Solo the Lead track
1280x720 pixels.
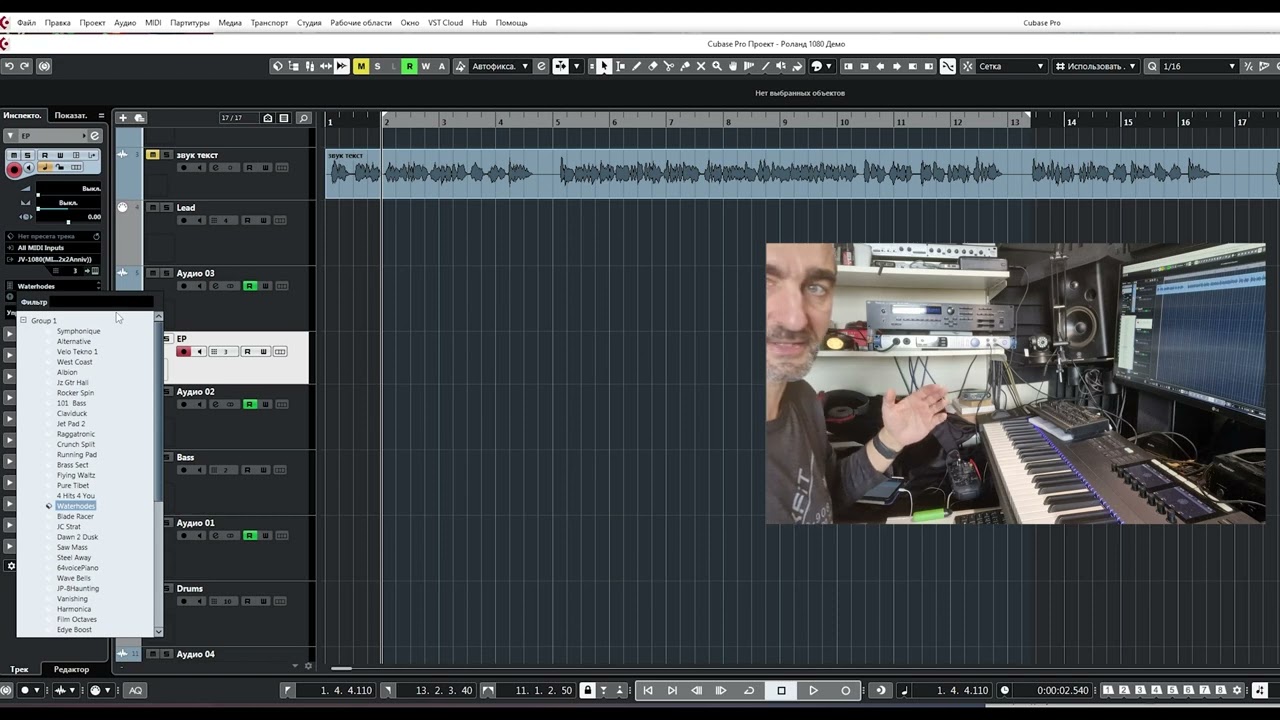[166, 207]
